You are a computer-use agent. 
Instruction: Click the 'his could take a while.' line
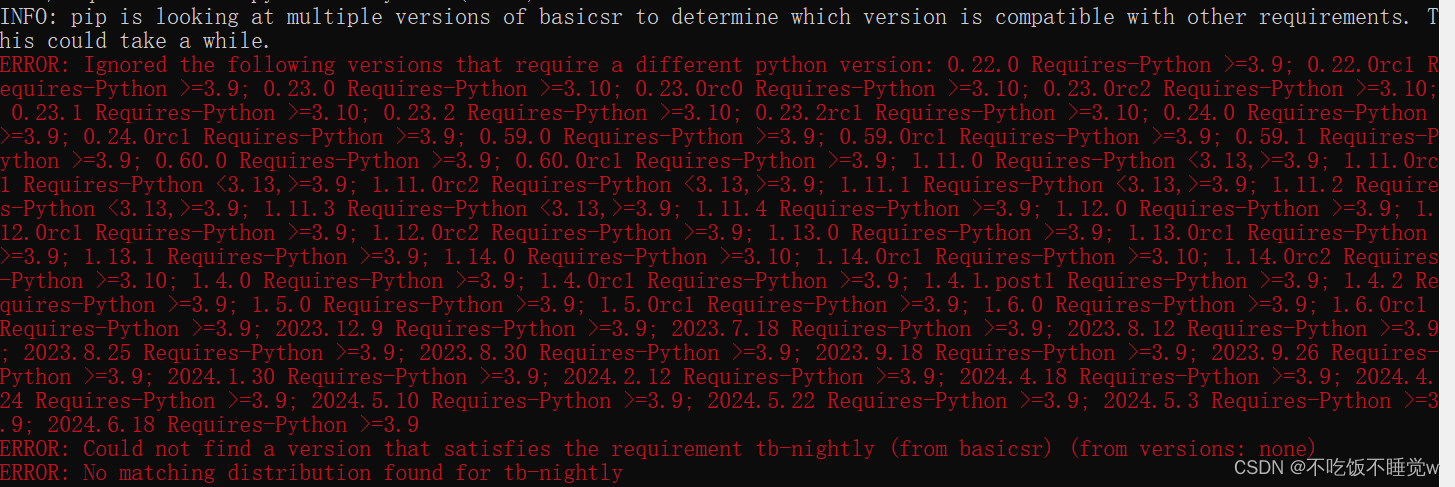[135, 41]
